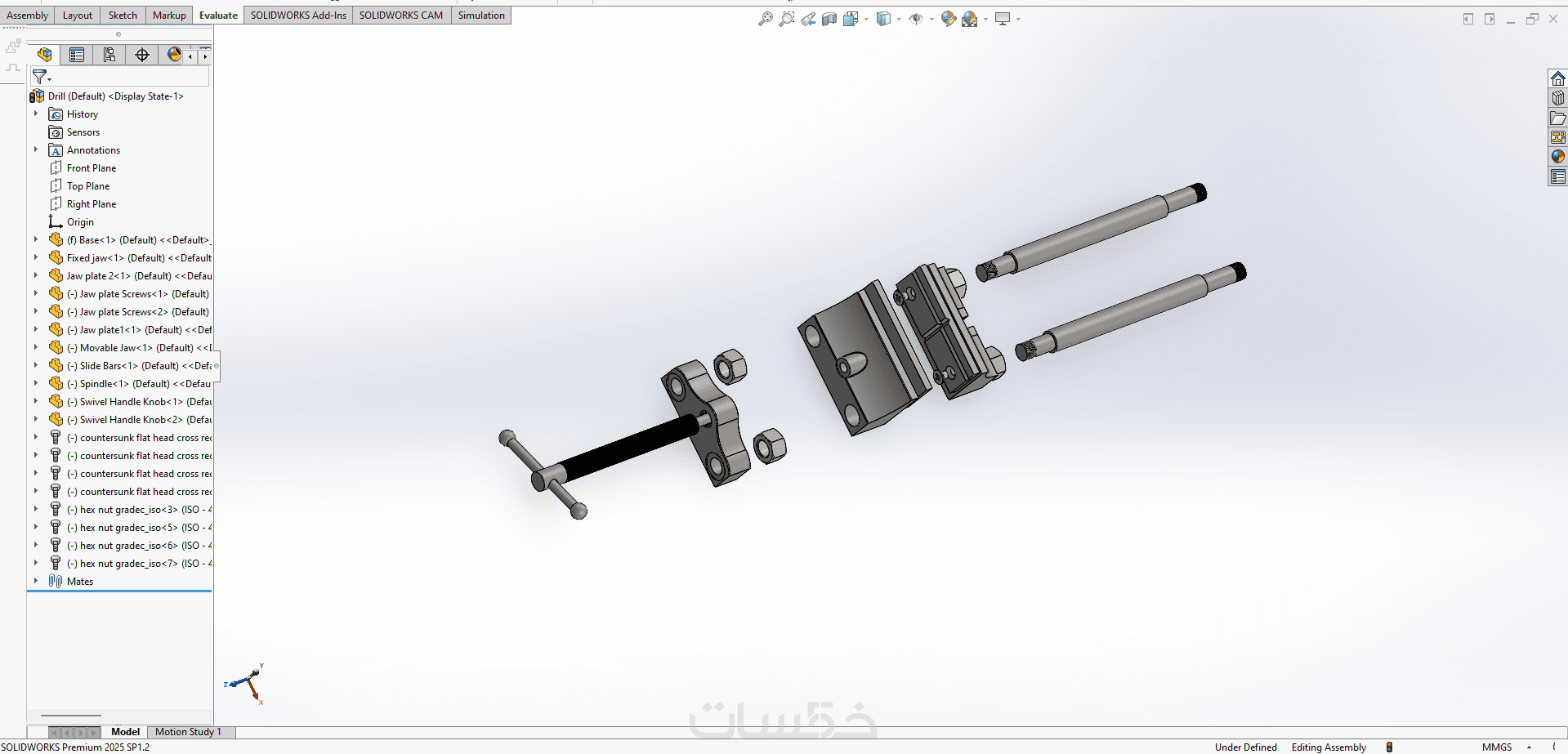Open the DisplayManager sphere tab
This screenshot has height=754, width=1568.
pyautogui.click(x=173, y=55)
